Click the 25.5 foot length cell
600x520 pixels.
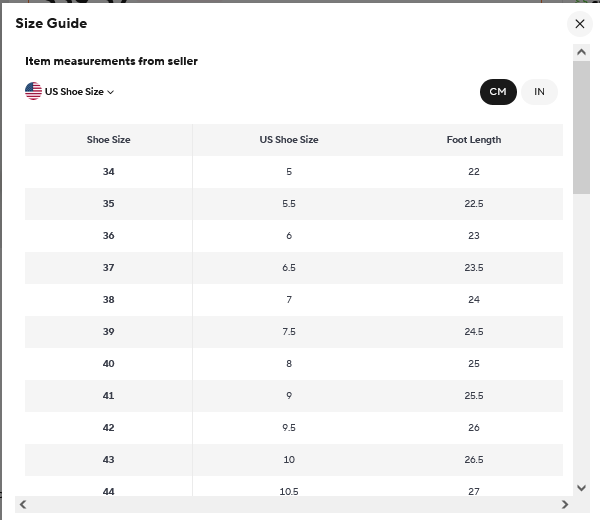pyautogui.click(x=474, y=396)
